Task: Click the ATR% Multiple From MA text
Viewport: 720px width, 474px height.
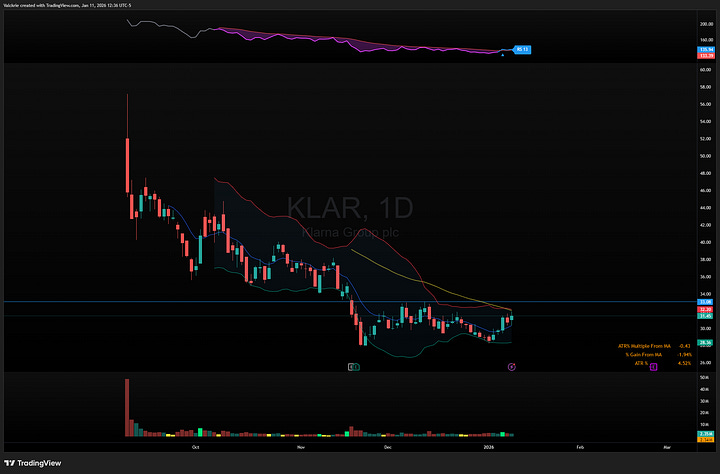Action: pos(644,346)
